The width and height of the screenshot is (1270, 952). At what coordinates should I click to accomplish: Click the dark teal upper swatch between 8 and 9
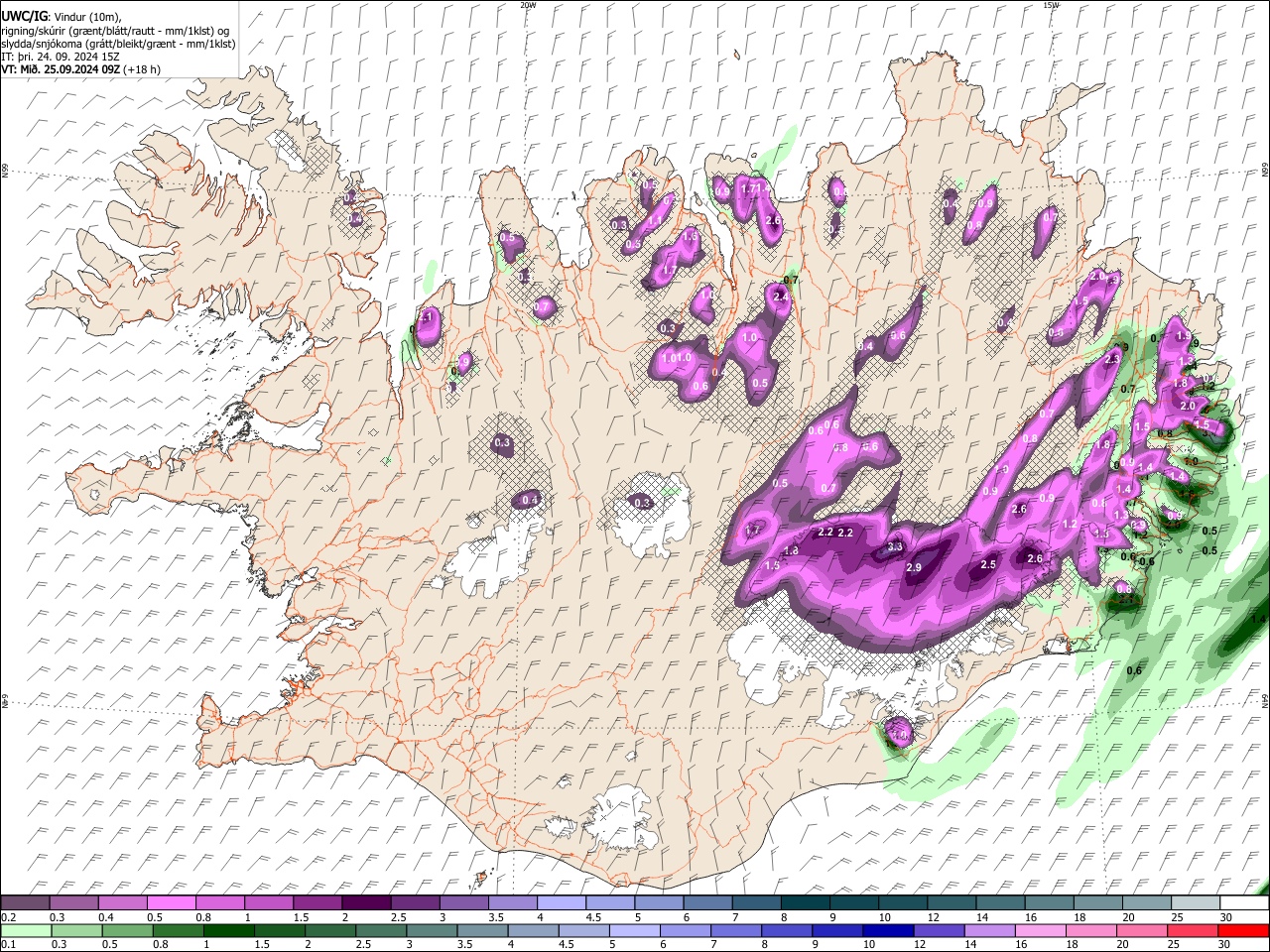click(x=806, y=903)
